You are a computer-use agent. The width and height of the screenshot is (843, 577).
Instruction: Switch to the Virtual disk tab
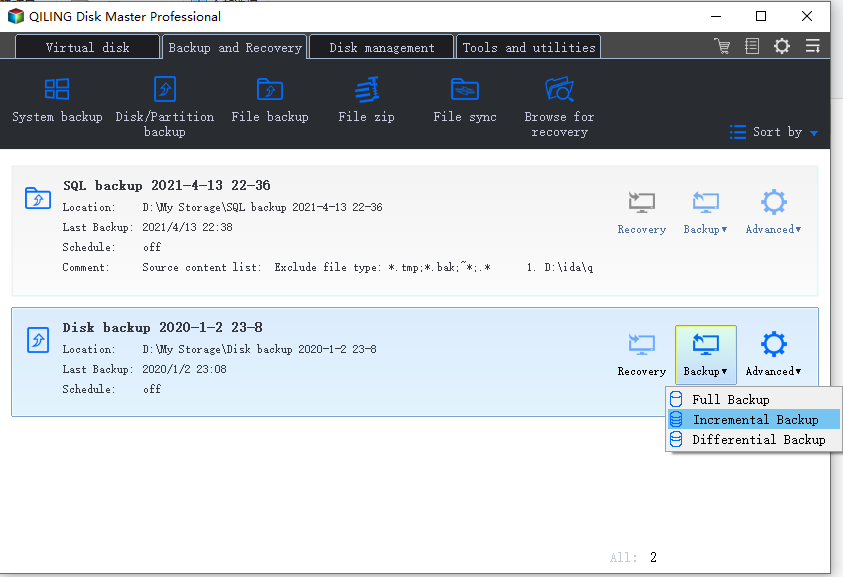(x=88, y=47)
